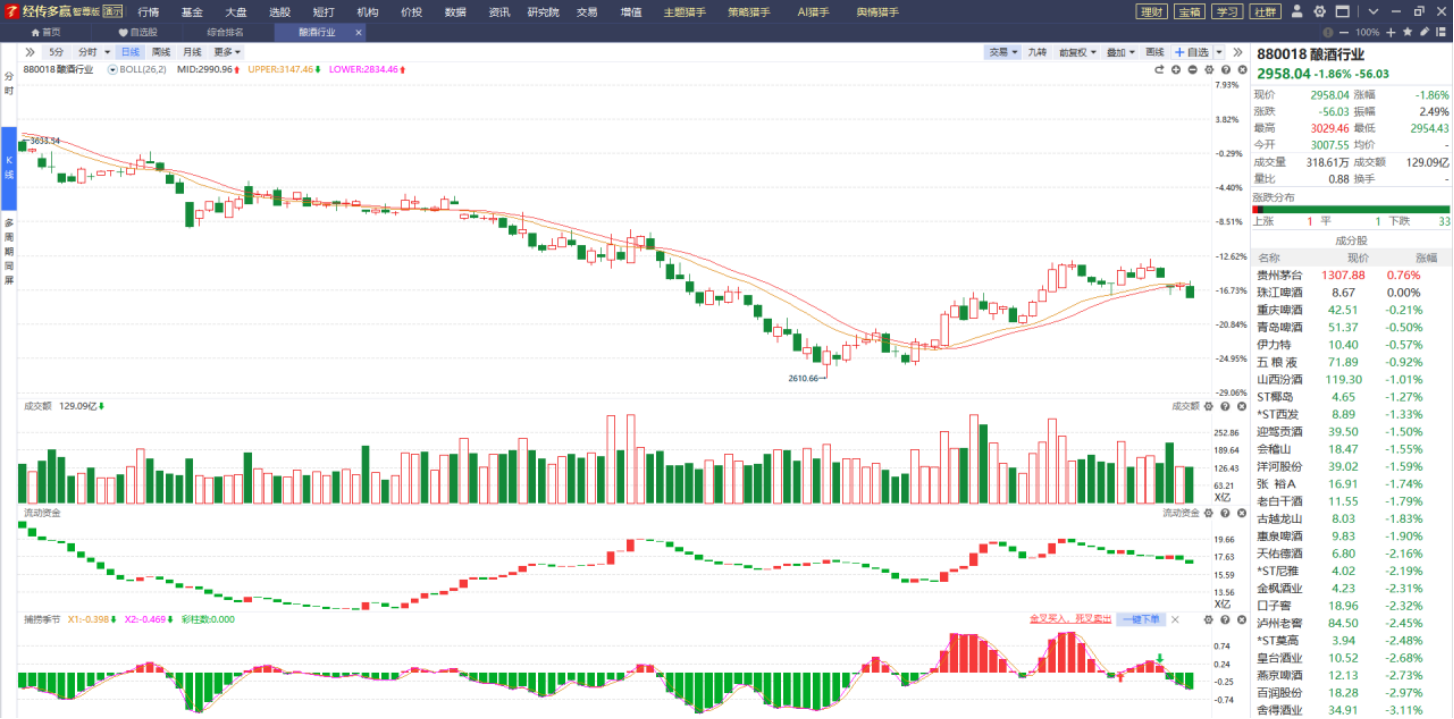
Task: Open settings gear in title bar
Action: point(1319,12)
